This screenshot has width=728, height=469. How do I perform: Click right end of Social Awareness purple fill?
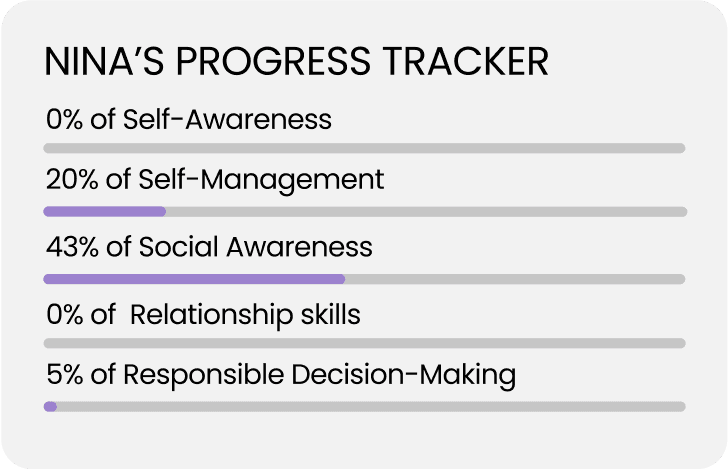341,278
